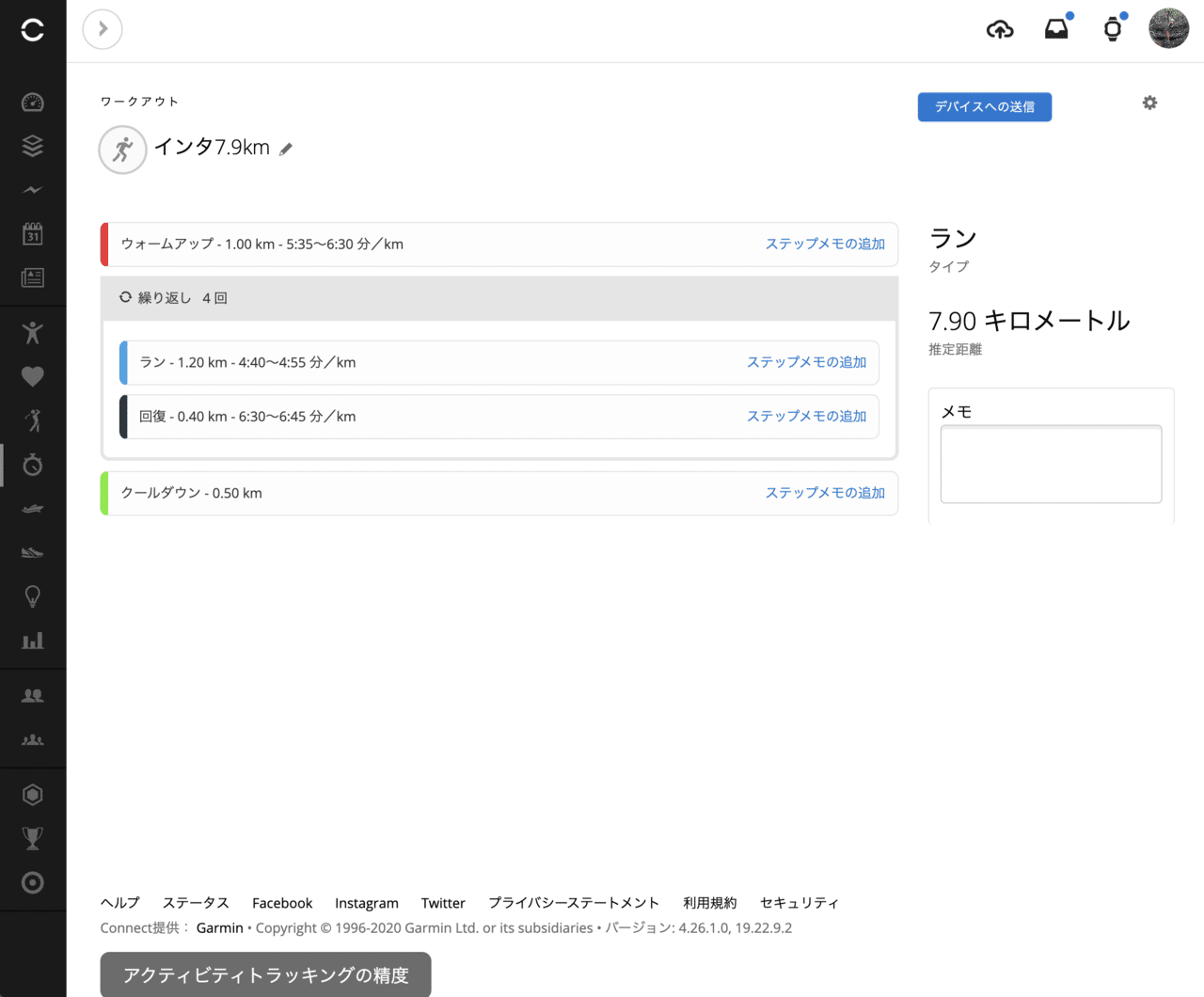Open the ステータス footer link
This screenshot has height=997, width=1204.
196,903
